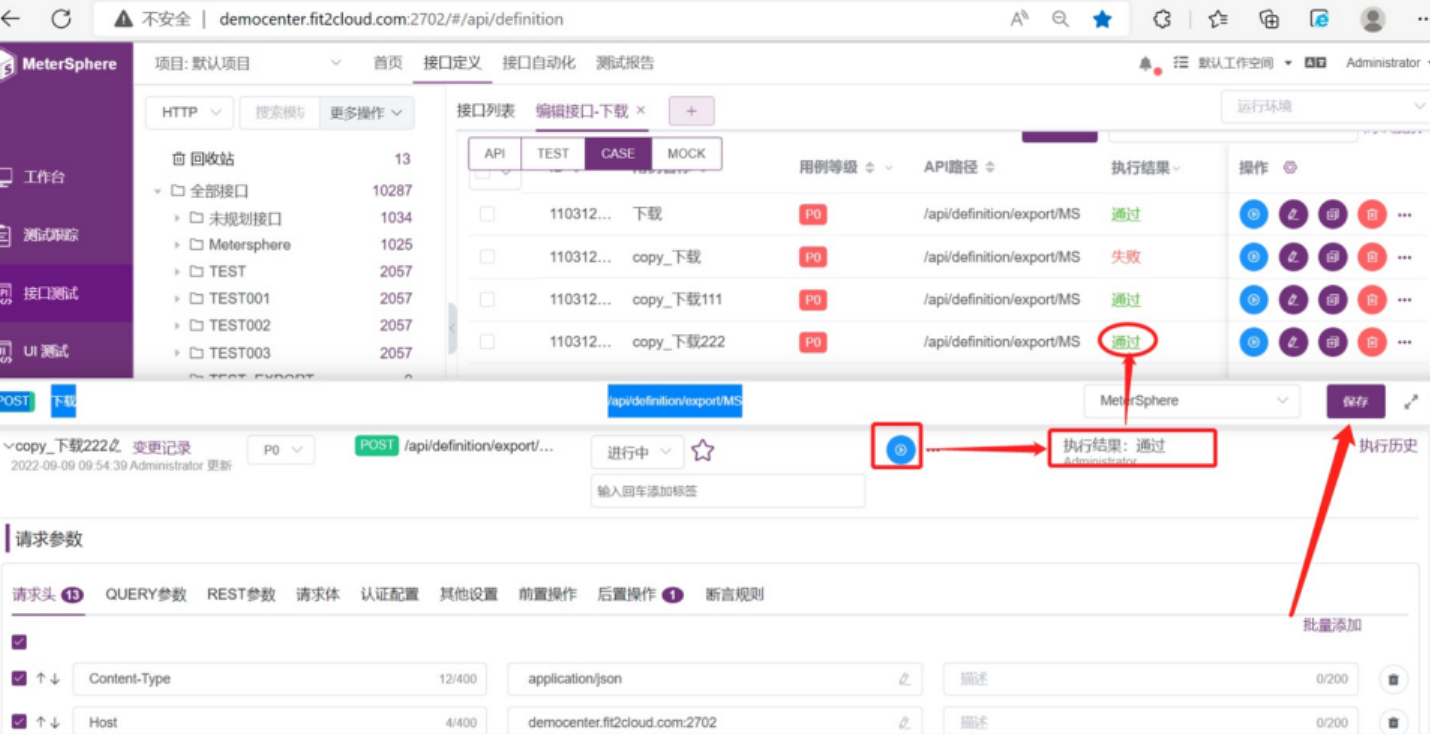Select checkbox for the 下载 row

[x=487, y=214]
